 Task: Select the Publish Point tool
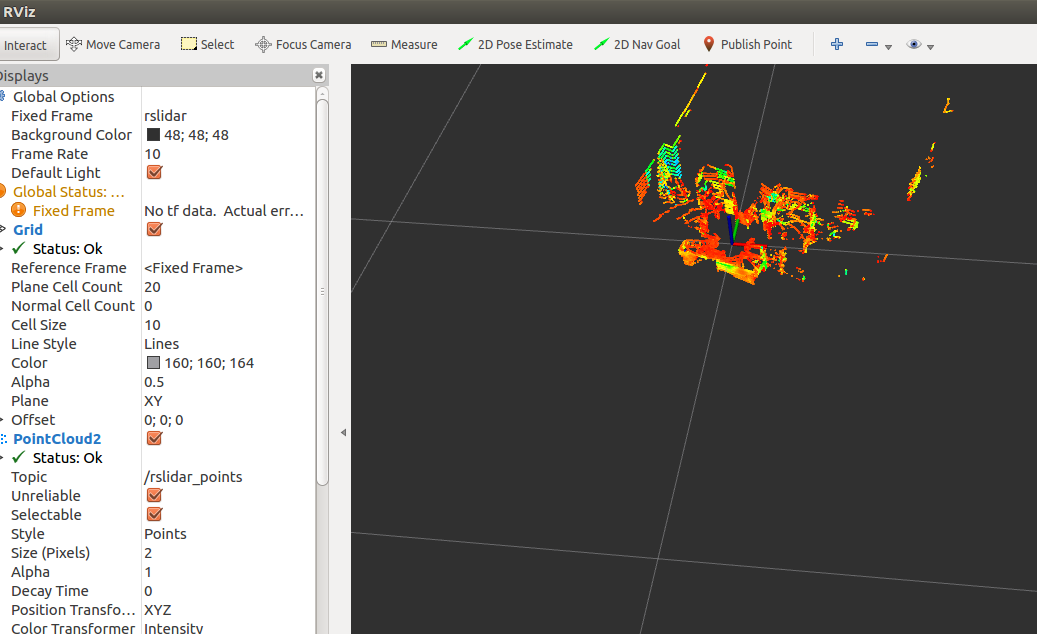pos(747,44)
